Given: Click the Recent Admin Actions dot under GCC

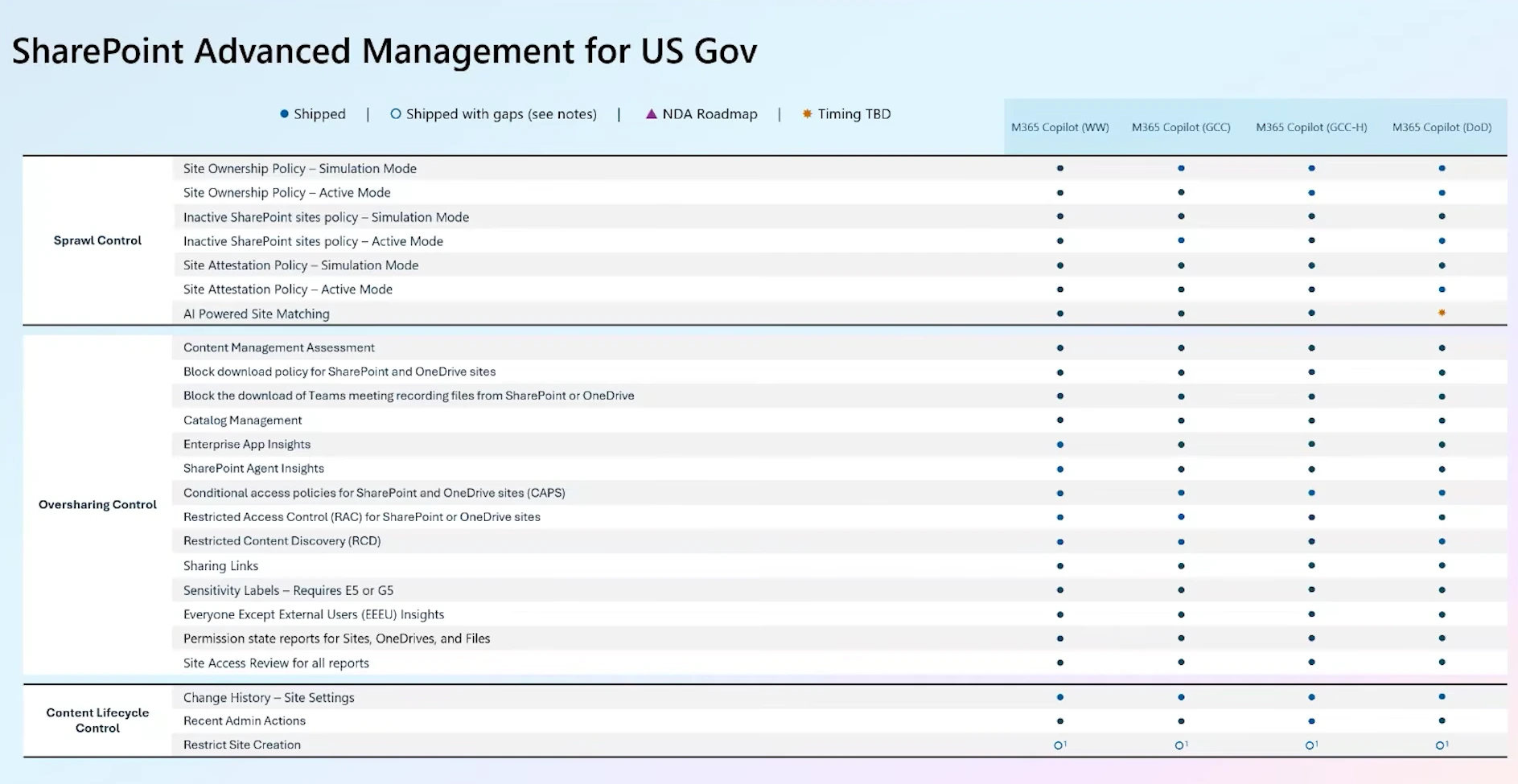Looking at the screenshot, I should [1181, 721].
